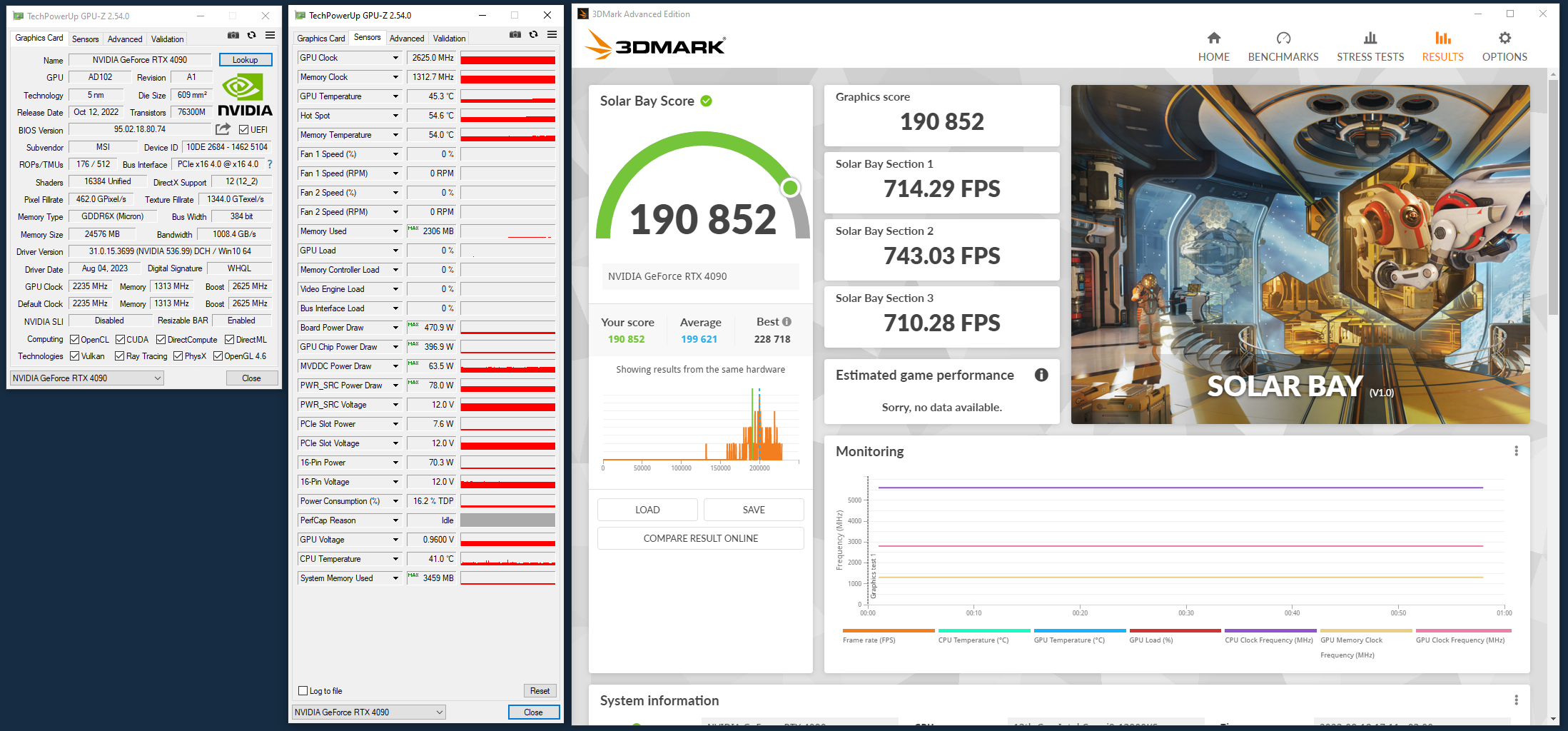Viewport: 1568px width, 731px height.
Task: Click Close in the GPU-Z Graphics Card window
Action: 251,378
